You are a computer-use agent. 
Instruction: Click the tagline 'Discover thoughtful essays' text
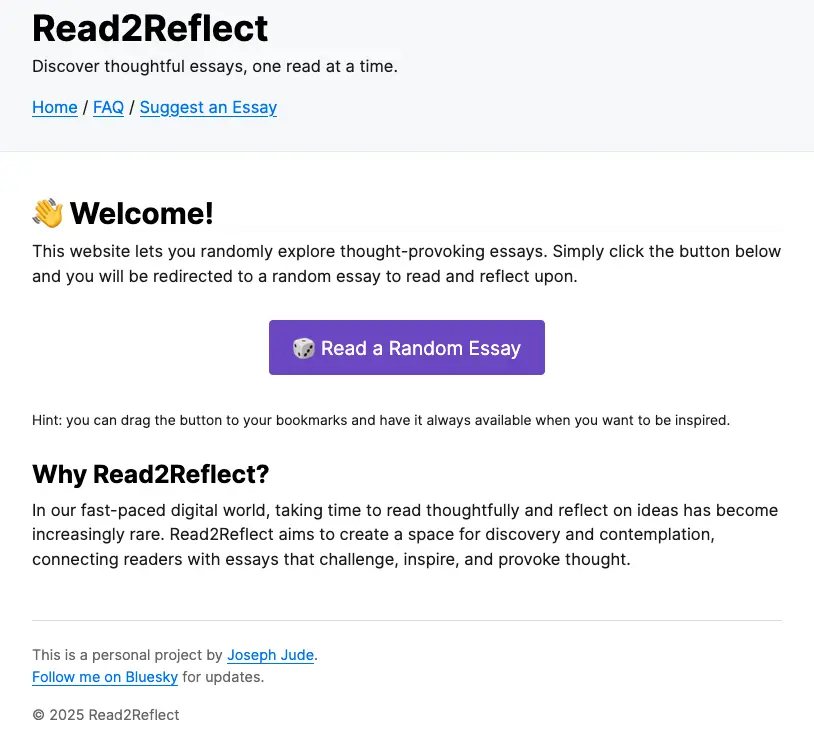pyautogui.click(x=215, y=67)
